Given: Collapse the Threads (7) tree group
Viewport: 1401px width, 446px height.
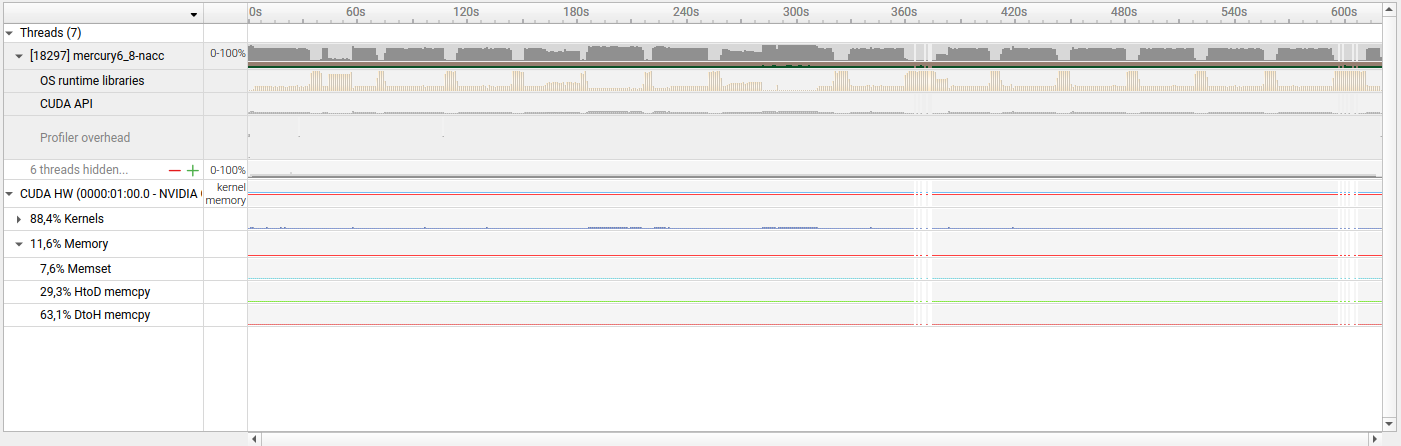Looking at the screenshot, I should (10, 33).
